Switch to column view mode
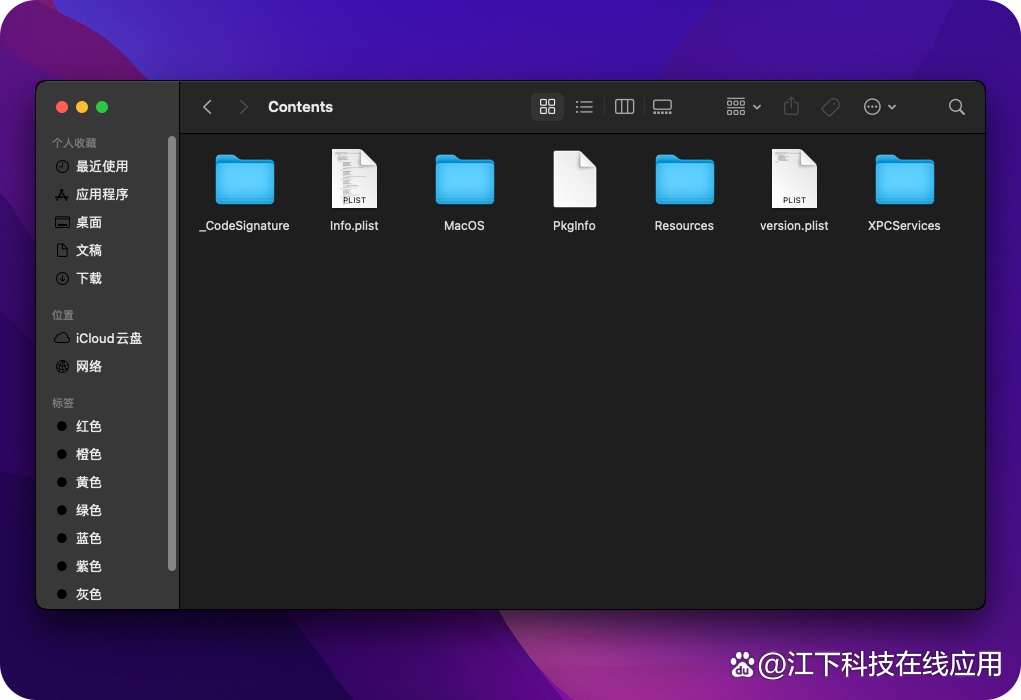This screenshot has height=700, width=1021. [x=625, y=107]
